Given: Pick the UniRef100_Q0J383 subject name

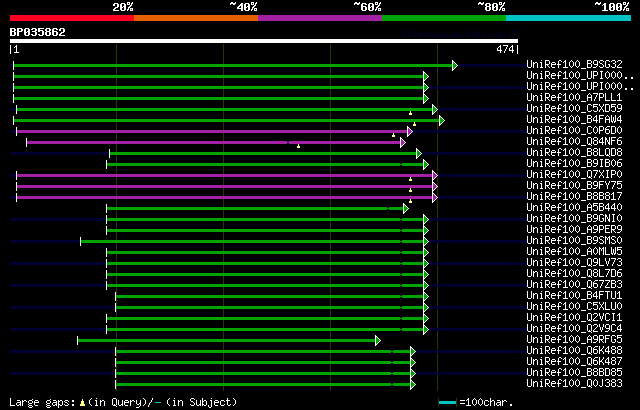Looking at the screenshot, I should [x=574, y=384].
